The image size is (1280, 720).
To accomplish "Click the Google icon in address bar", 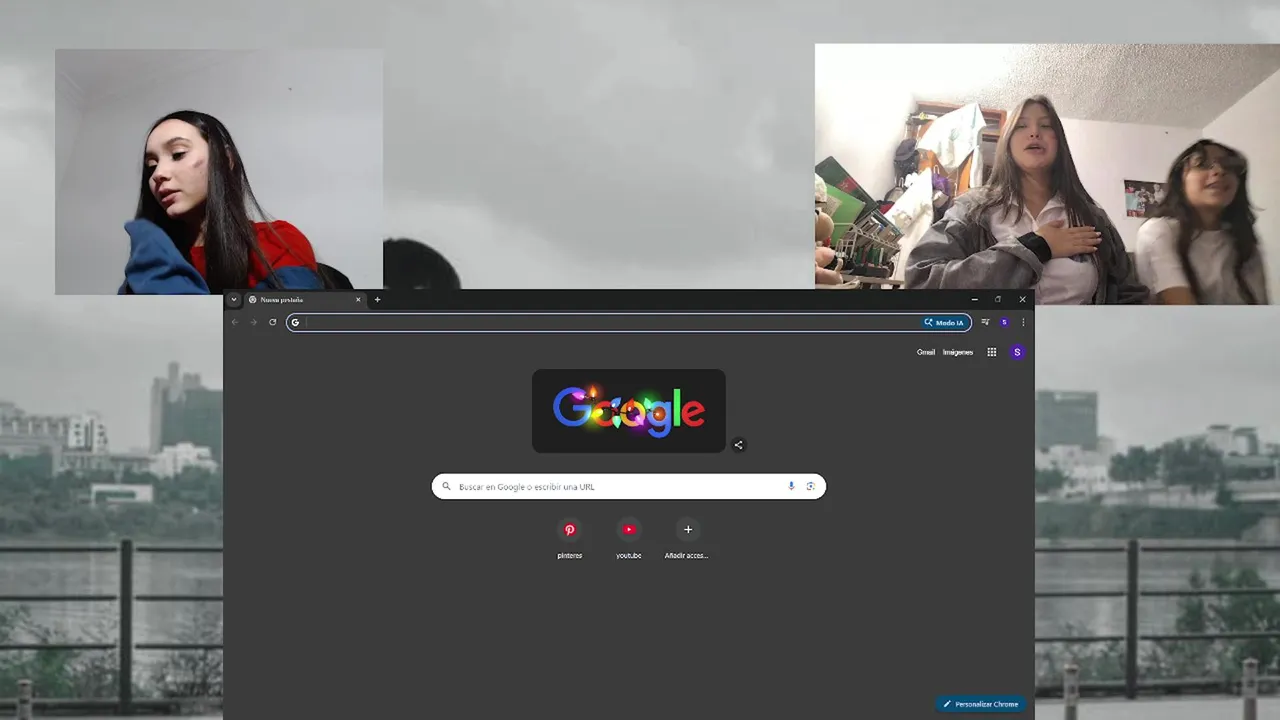I will pos(295,322).
